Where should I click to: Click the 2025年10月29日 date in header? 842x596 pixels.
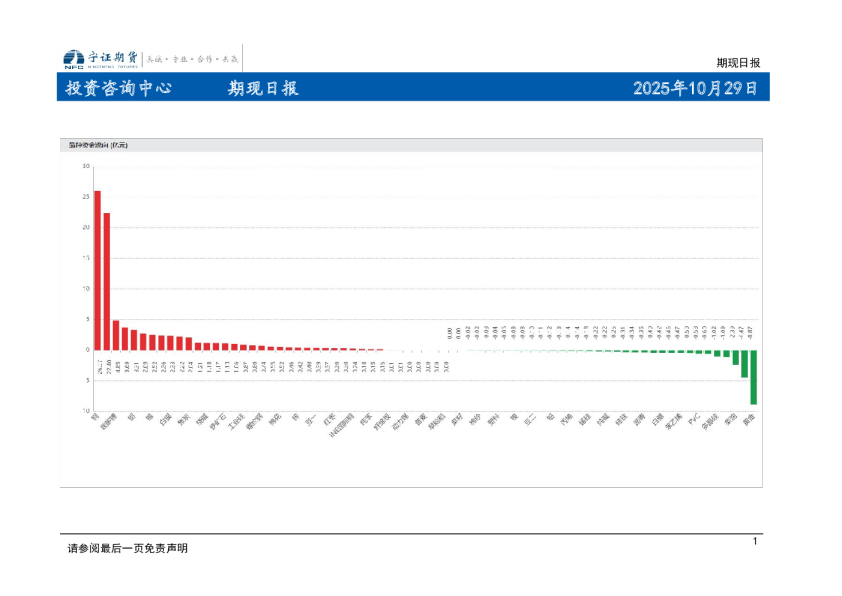695,88
